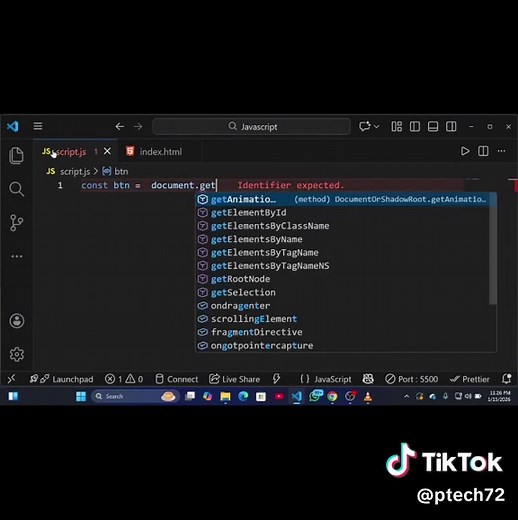Viewport: 518px width, 520px height.
Task: Expand the Copilot chat dropdown arrow
Action: click(377, 126)
